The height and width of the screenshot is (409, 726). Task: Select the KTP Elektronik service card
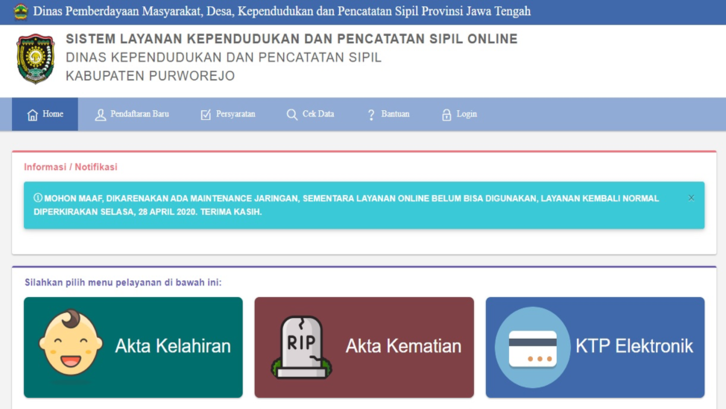[x=595, y=347]
